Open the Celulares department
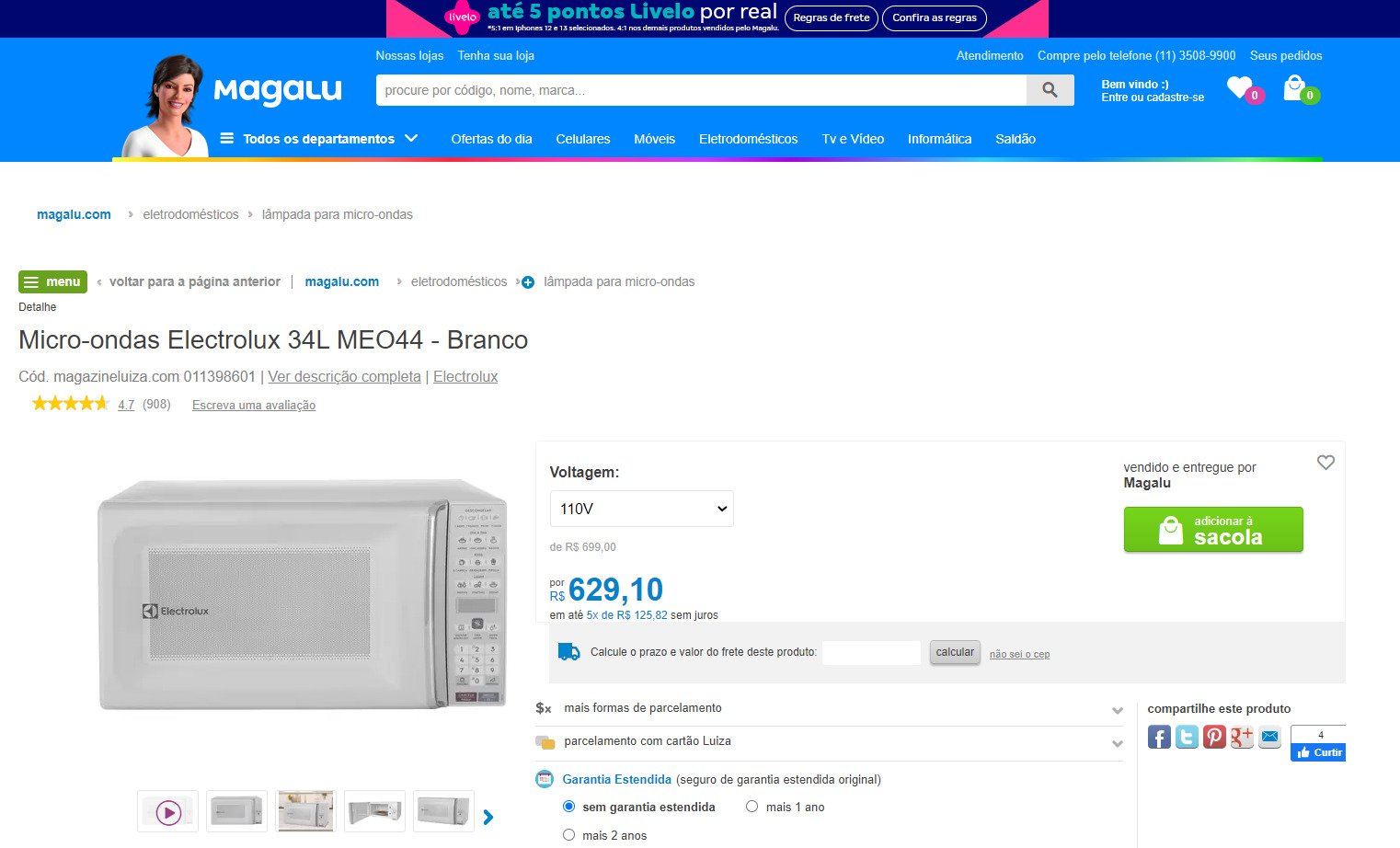This screenshot has height=848, width=1400. [x=583, y=139]
